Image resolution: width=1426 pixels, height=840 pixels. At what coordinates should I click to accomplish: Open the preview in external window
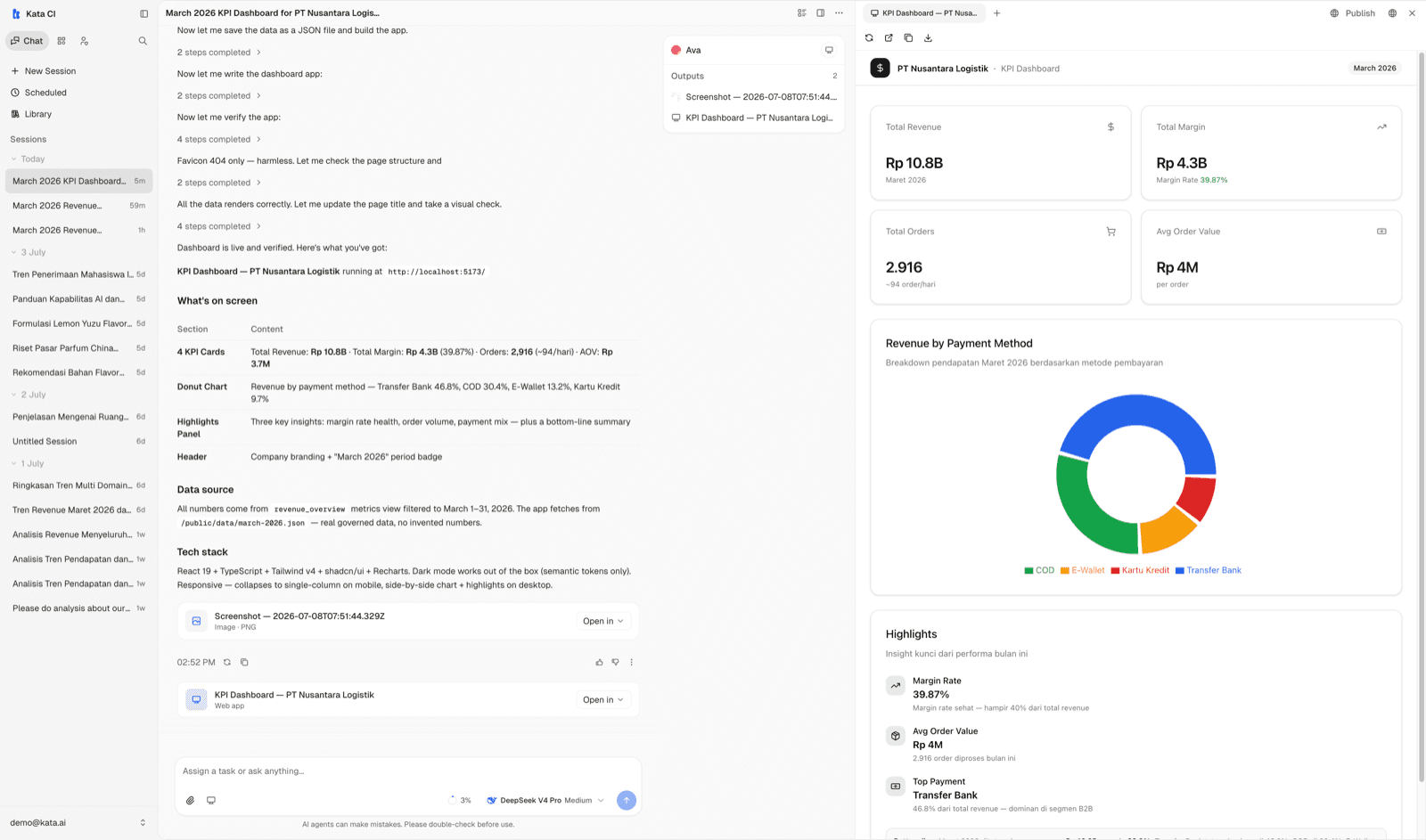point(889,37)
